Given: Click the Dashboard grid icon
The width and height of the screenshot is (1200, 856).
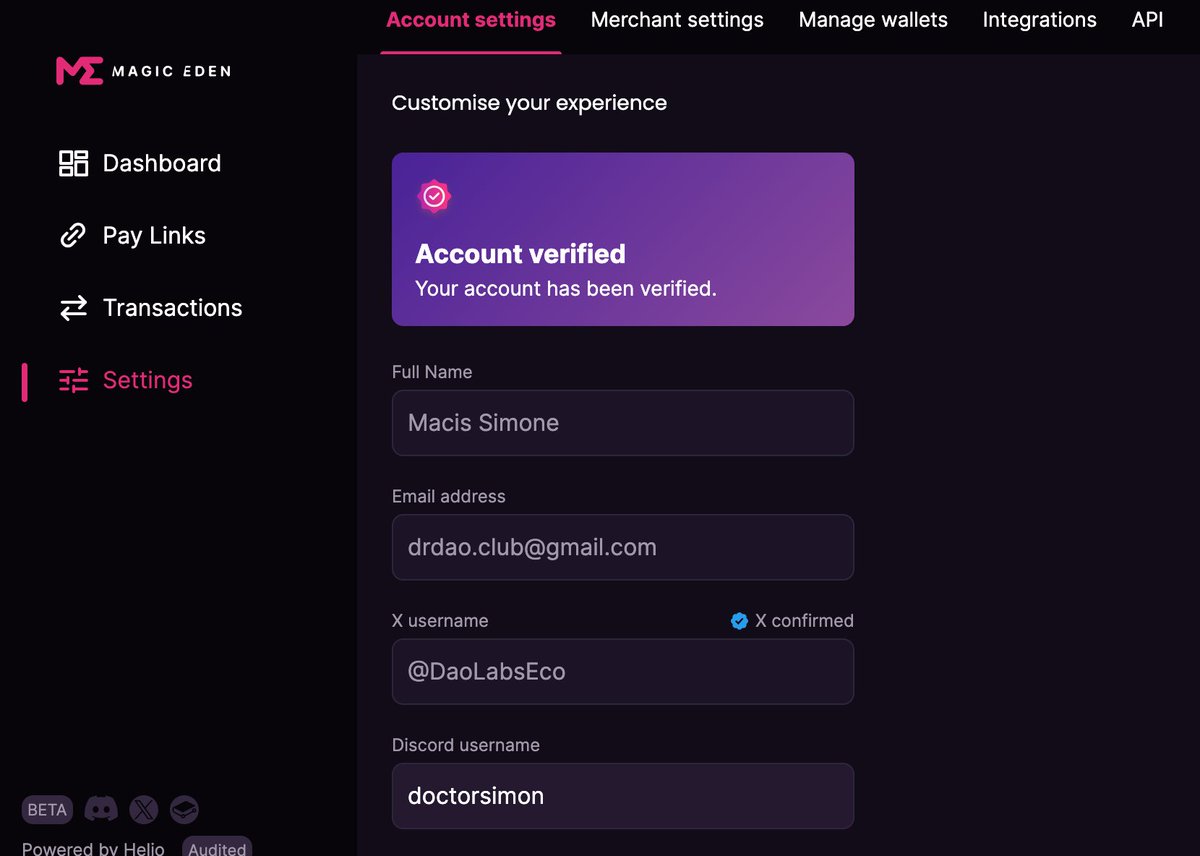Looking at the screenshot, I should (x=74, y=163).
